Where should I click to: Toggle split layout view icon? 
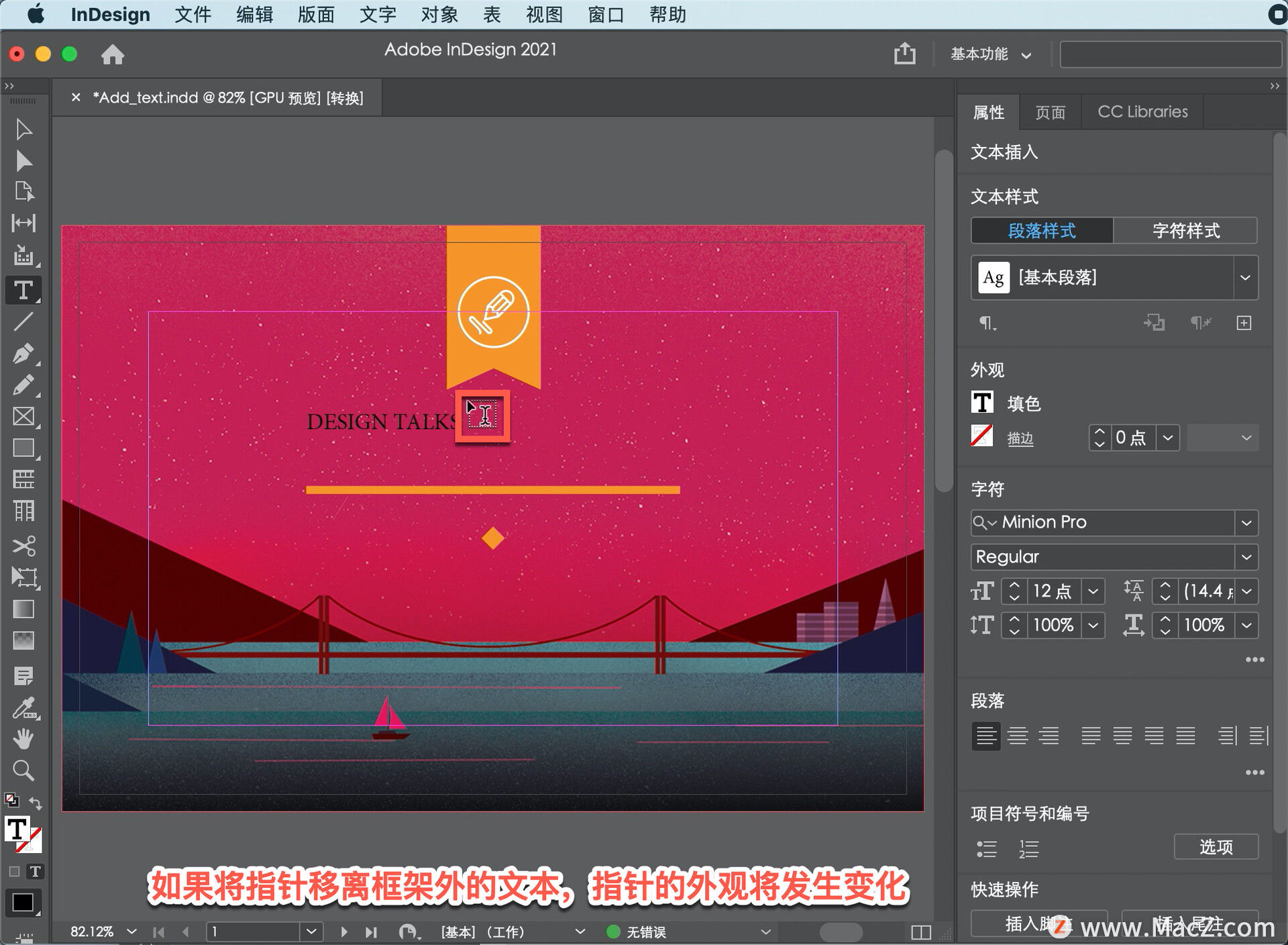coord(921,932)
